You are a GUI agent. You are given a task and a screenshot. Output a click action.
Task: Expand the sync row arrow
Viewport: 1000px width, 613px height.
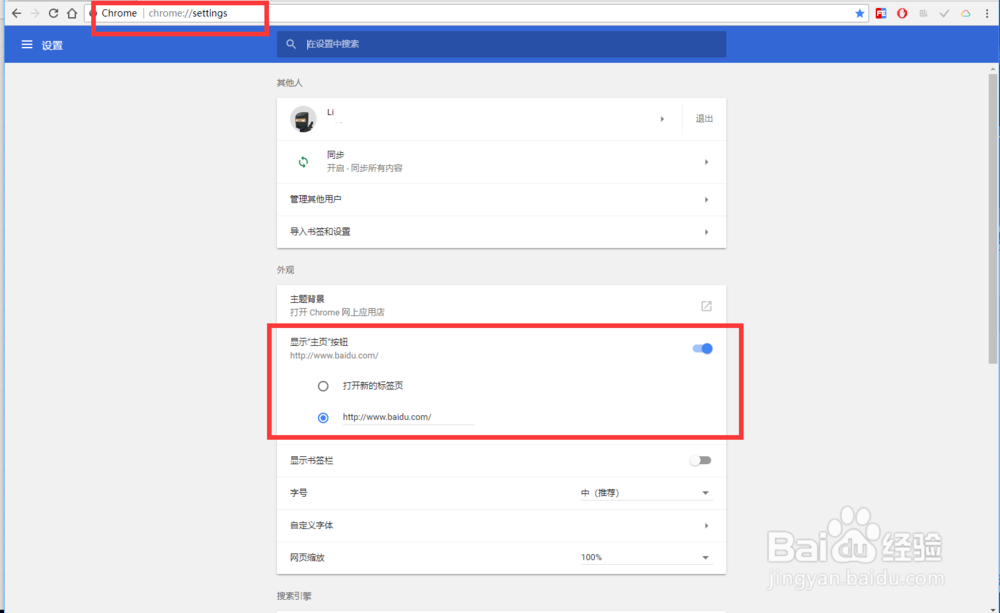click(706, 162)
